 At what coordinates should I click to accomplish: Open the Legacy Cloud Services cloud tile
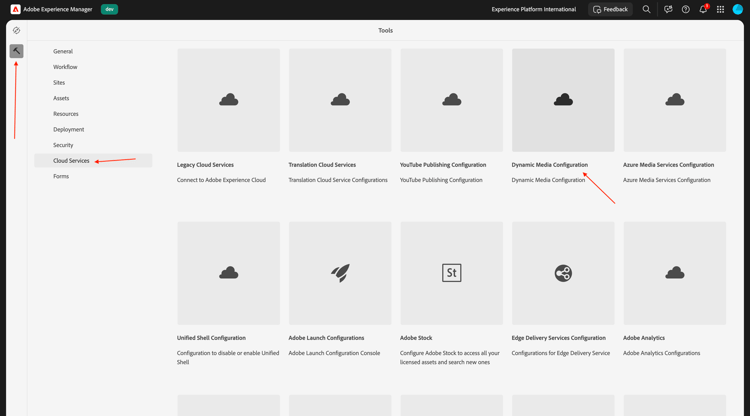229,100
